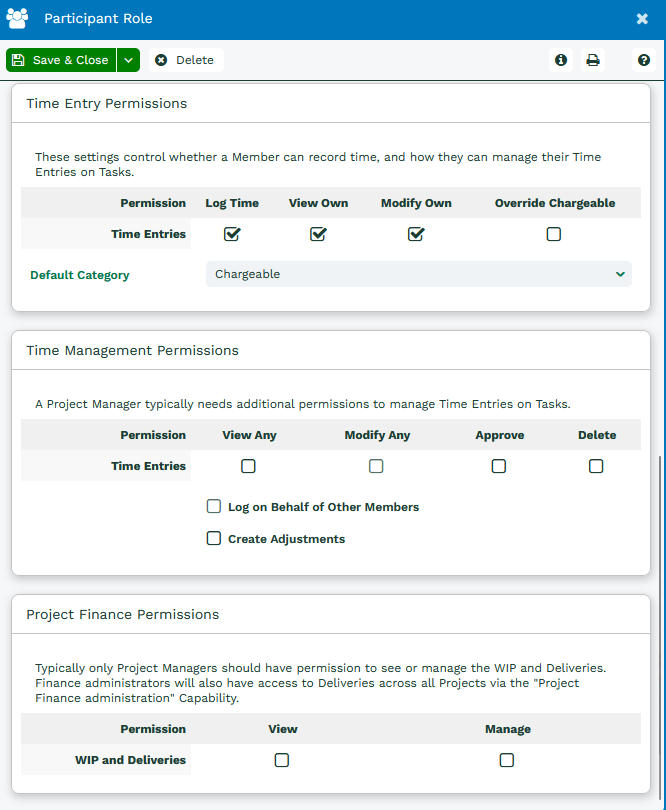Check the Create Adjustments checkbox

pyautogui.click(x=214, y=539)
